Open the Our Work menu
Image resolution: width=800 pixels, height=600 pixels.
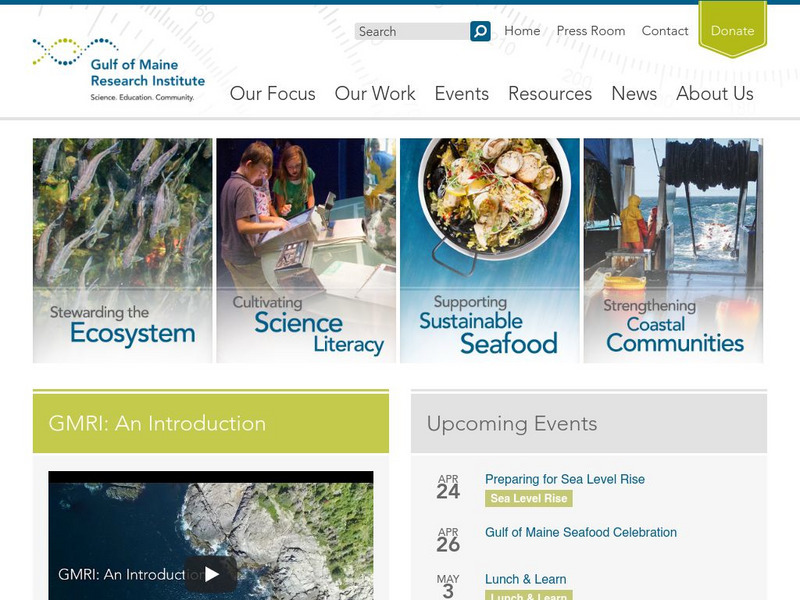coord(375,93)
